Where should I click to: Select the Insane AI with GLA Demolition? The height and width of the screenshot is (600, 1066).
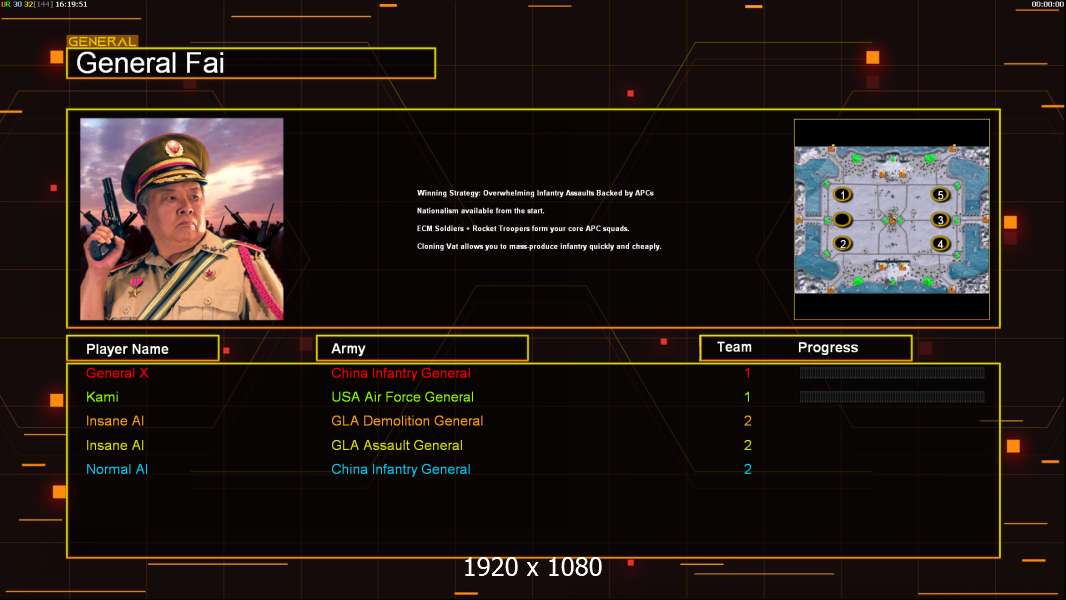pyautogui.click(x=115, y=421)
